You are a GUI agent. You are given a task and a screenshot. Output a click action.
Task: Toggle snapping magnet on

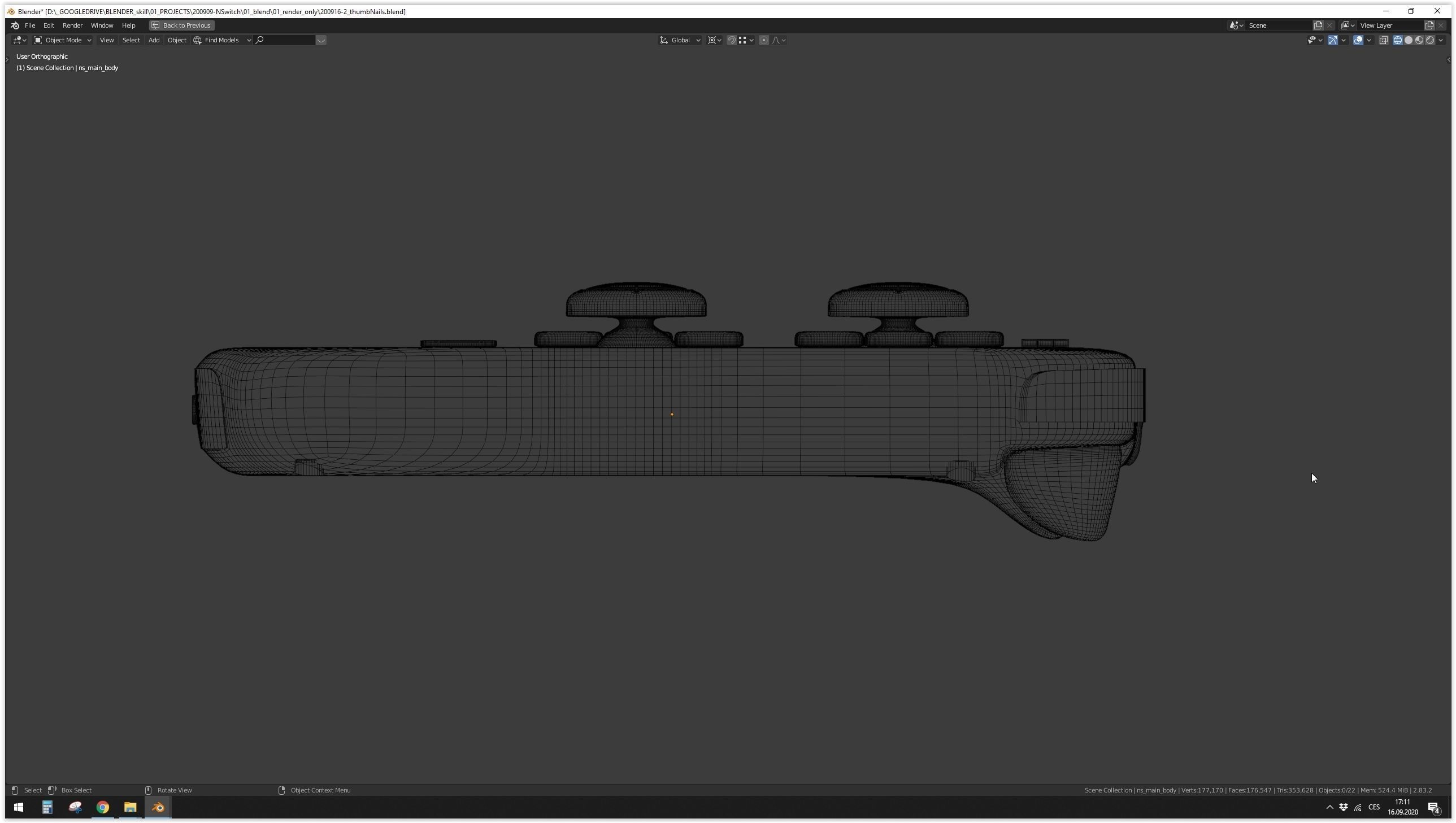pos(732,40)
